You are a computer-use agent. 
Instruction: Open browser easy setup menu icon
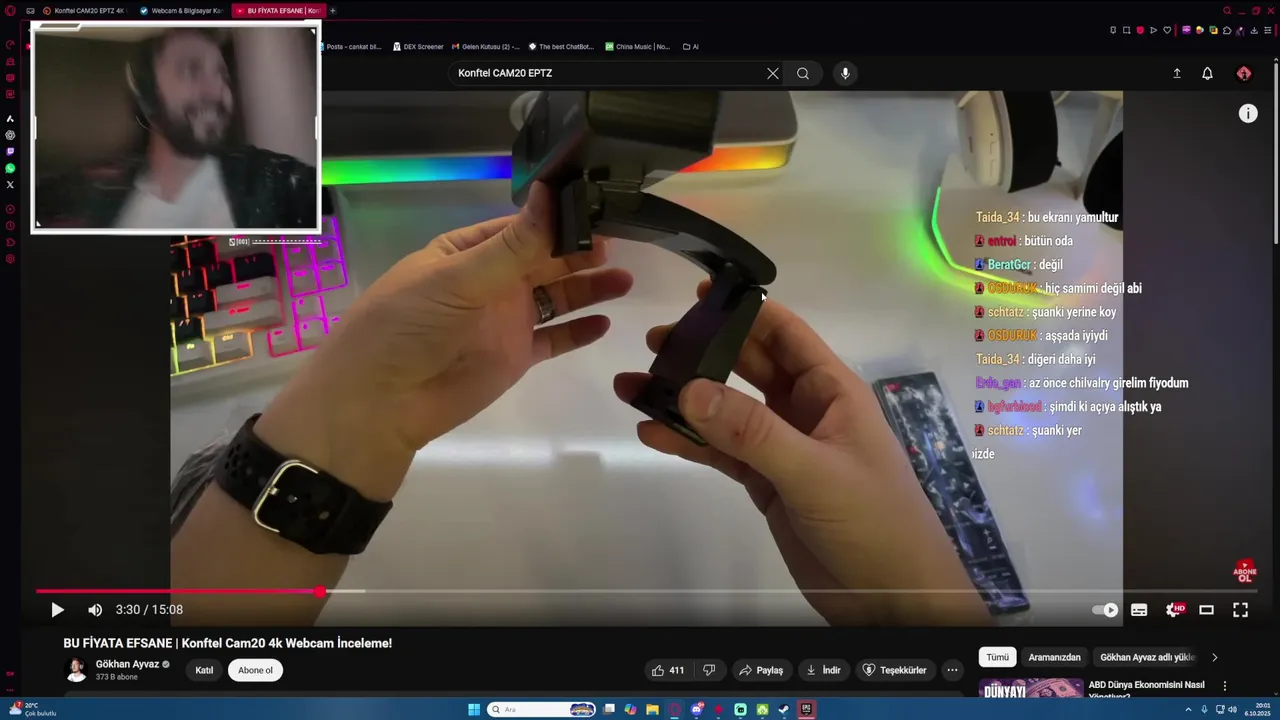(1268, 30)
